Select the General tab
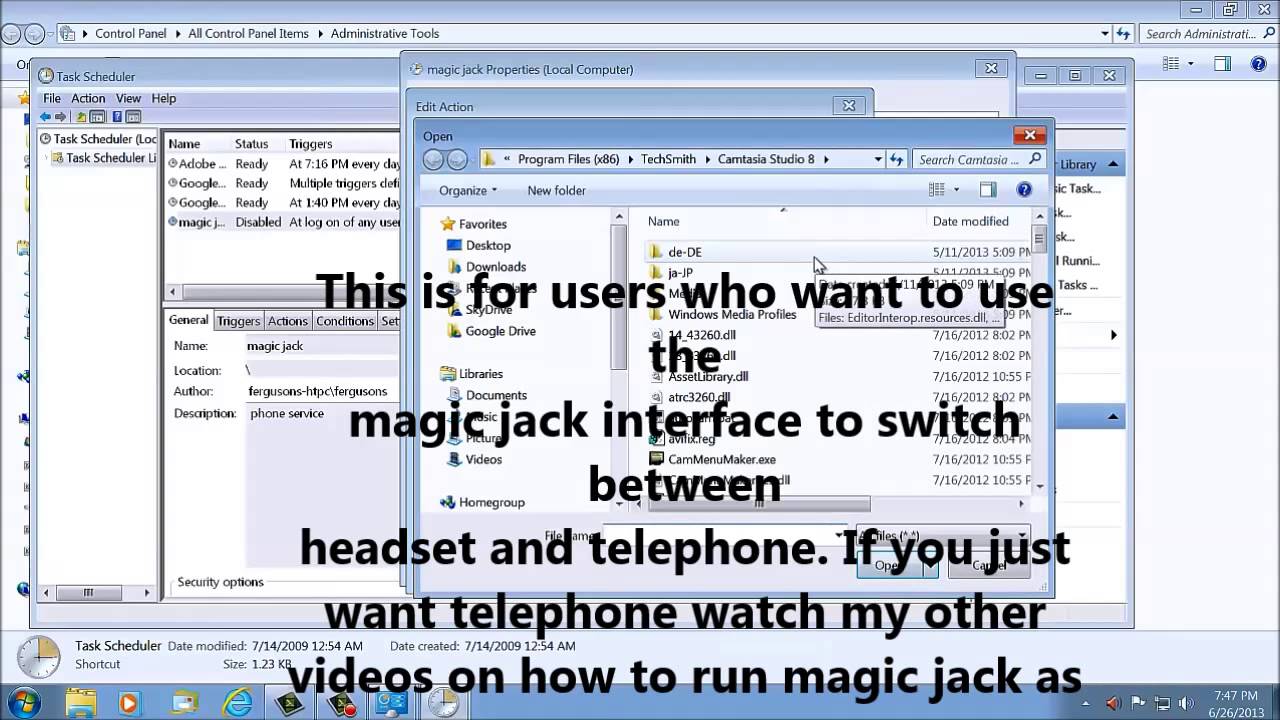The height and width of the screenshot is (720, 1280). click(x=188, y=320)
